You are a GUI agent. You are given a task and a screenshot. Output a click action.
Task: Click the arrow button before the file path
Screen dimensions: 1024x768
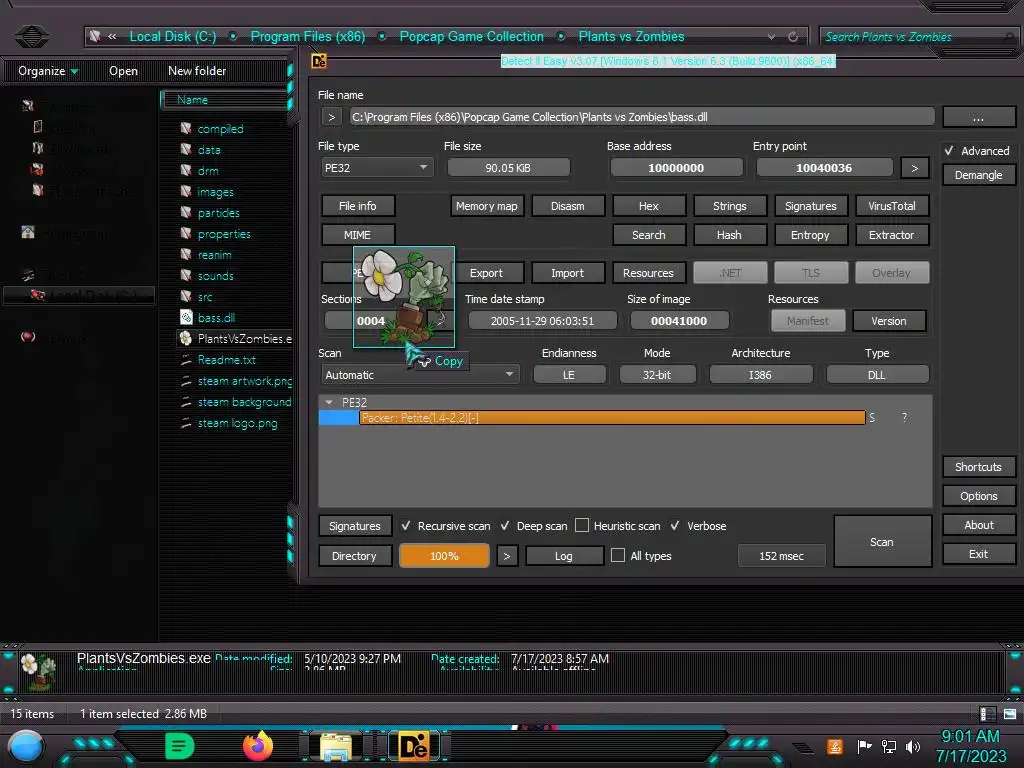[x=332, y=117]
